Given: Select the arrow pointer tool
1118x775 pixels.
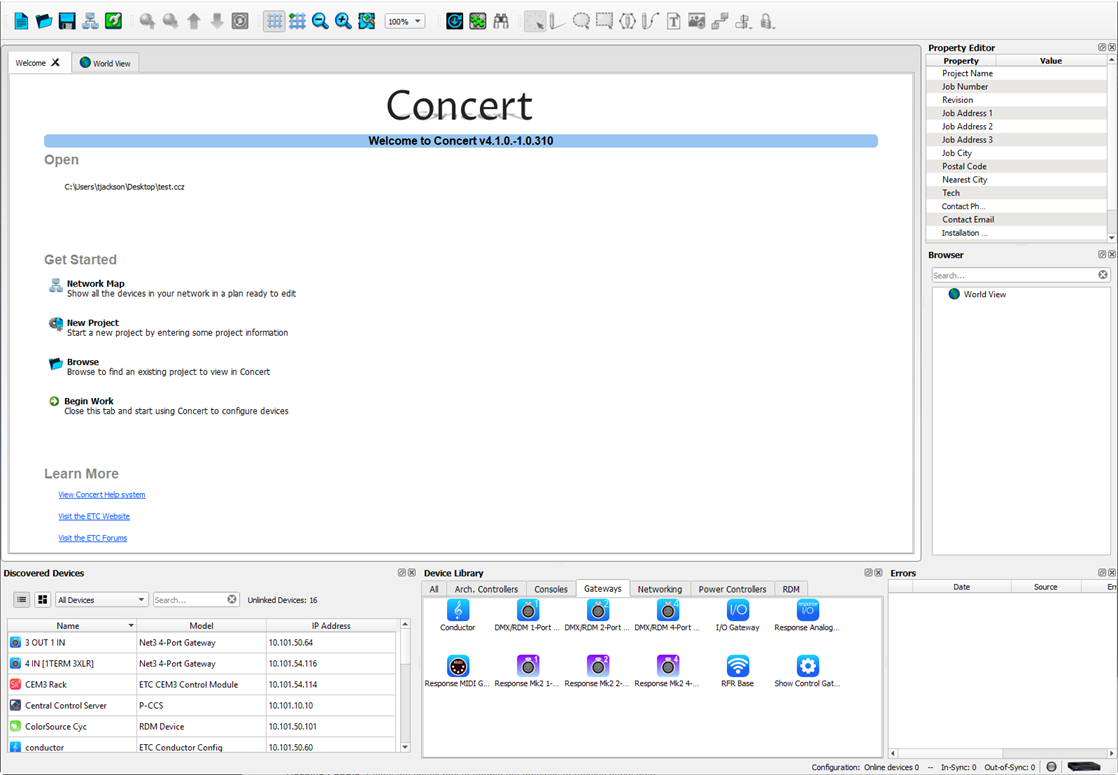Looking at the screenshot, I should (535, 21).
